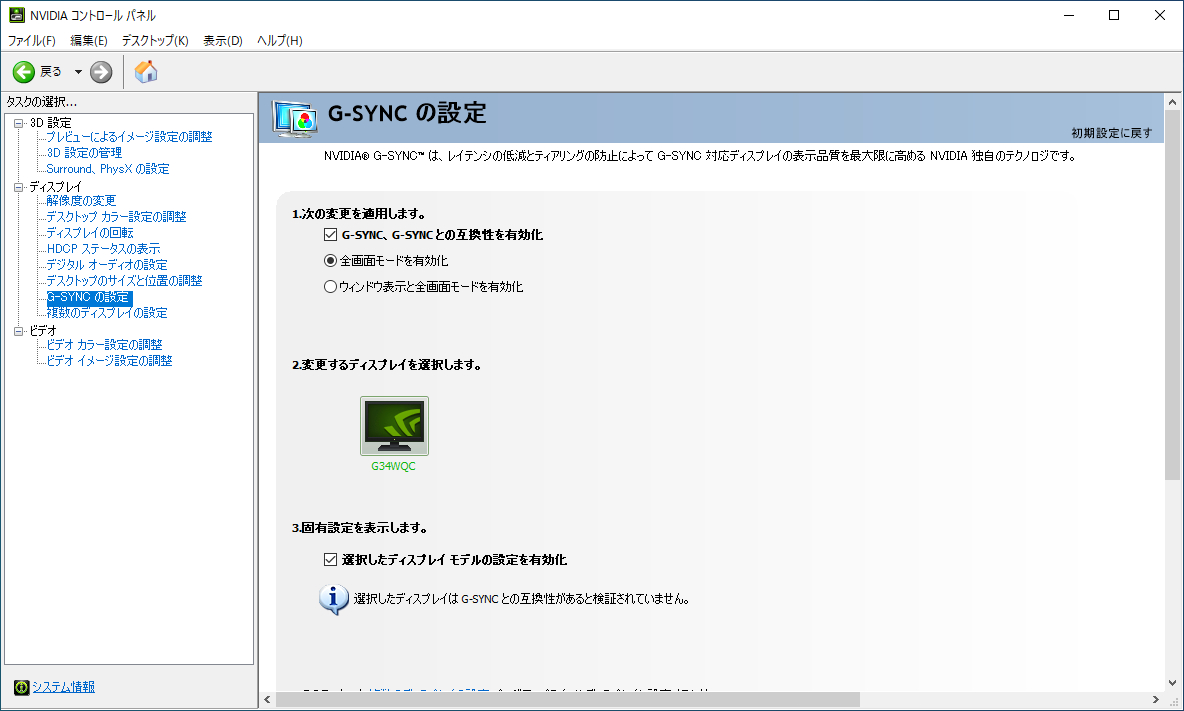Click the ビデオ category label

[x=43, y=331]
